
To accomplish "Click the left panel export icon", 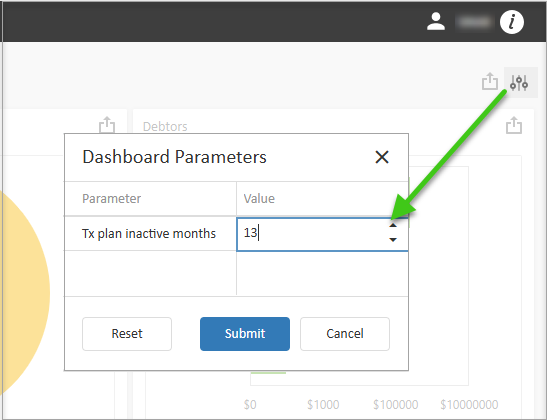I will click(x=107, y=125).
